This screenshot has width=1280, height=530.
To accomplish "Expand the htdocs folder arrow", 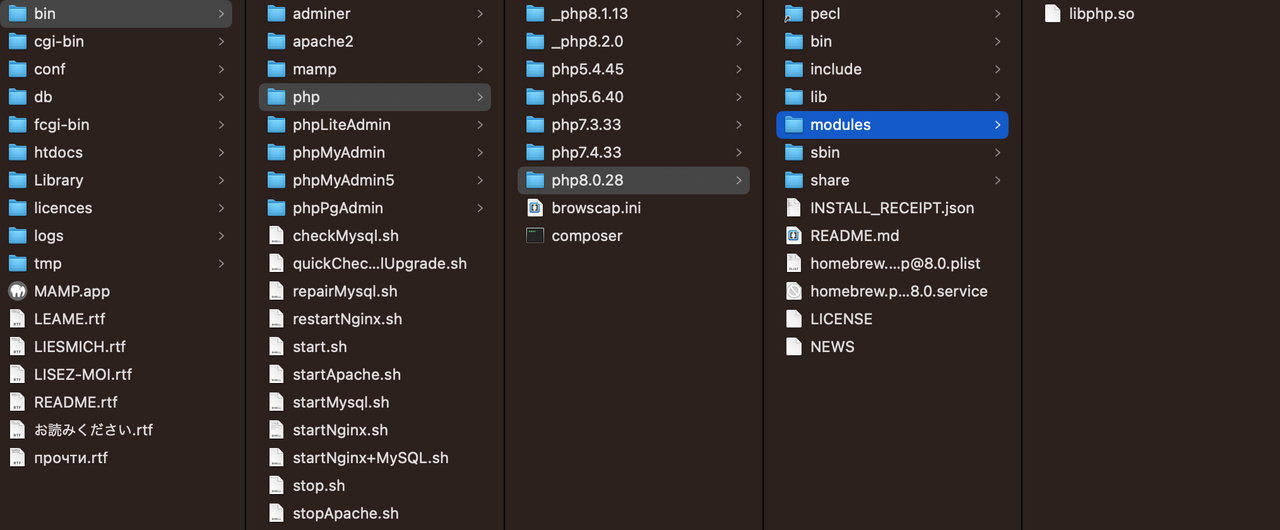I will point(221,153).
